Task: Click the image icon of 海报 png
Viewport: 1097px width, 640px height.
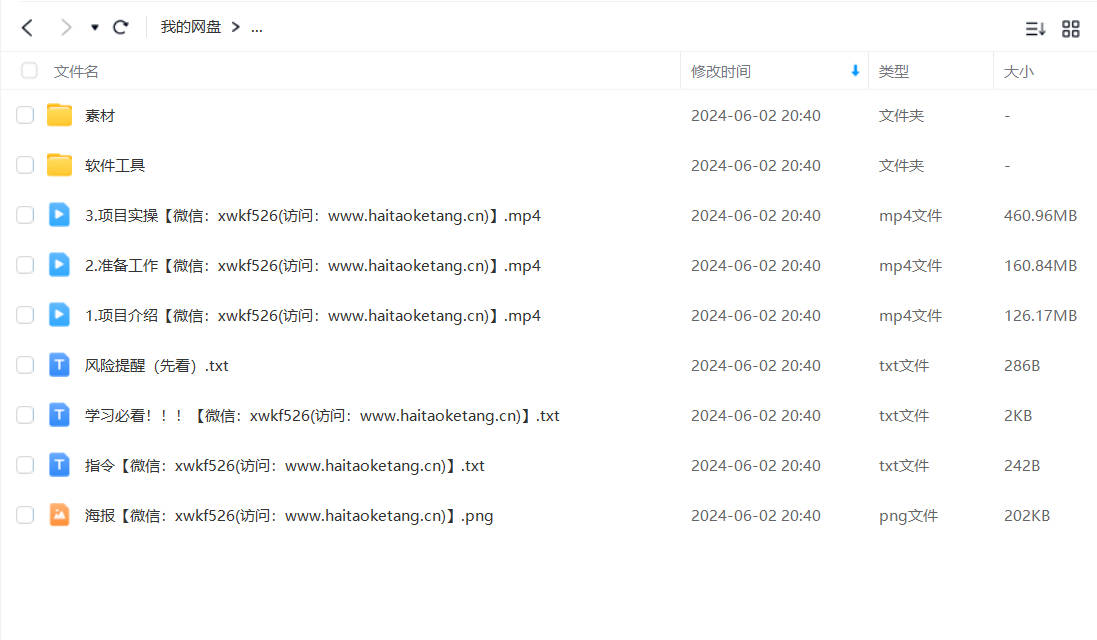Action: 59,515
